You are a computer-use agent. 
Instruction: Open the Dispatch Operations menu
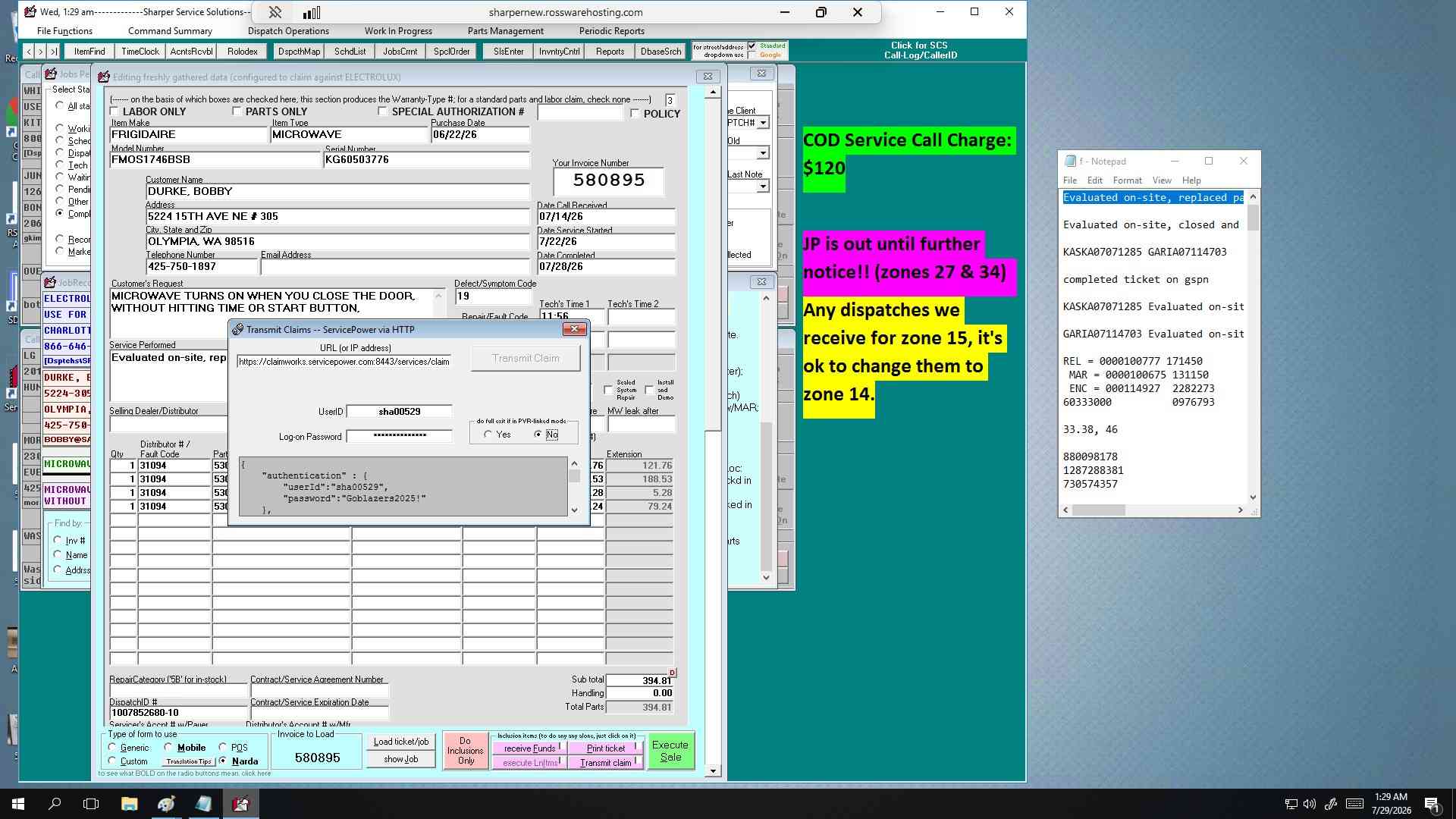pos(288,31)
